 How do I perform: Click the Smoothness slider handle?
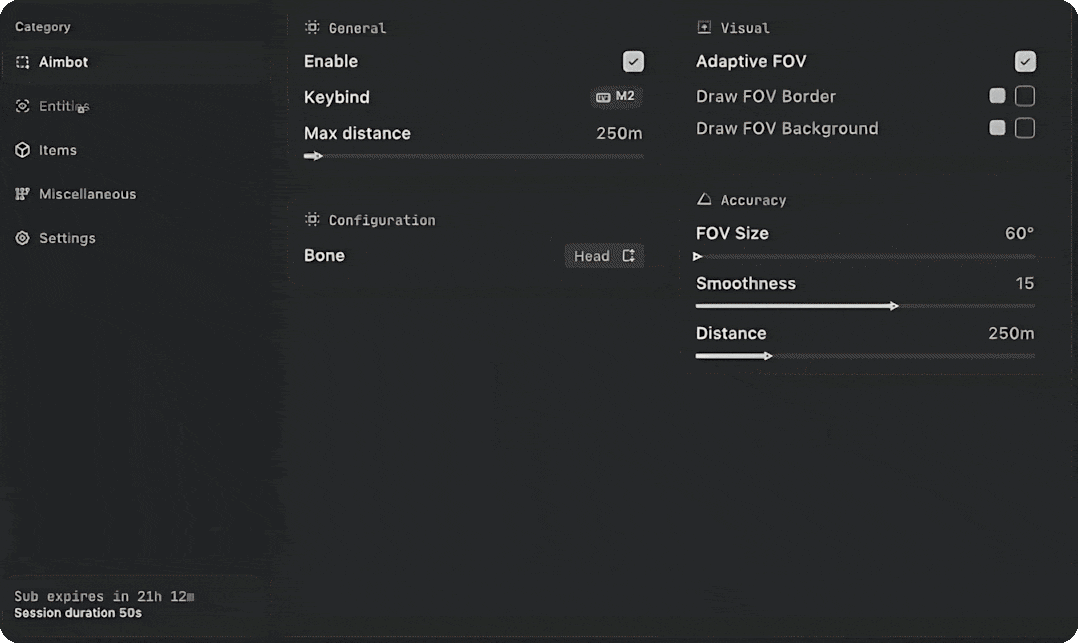coord(894,305)
